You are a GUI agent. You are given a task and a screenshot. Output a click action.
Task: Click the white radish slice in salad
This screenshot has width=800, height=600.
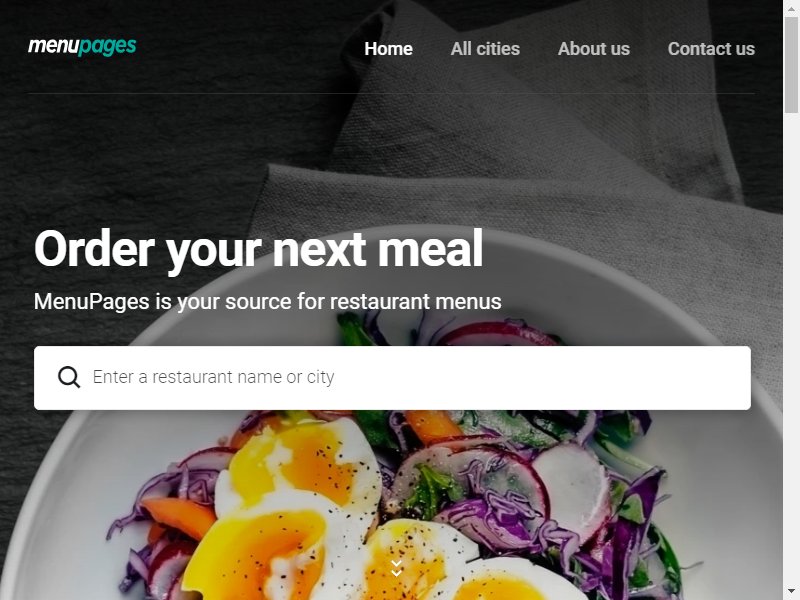(574, 490)
